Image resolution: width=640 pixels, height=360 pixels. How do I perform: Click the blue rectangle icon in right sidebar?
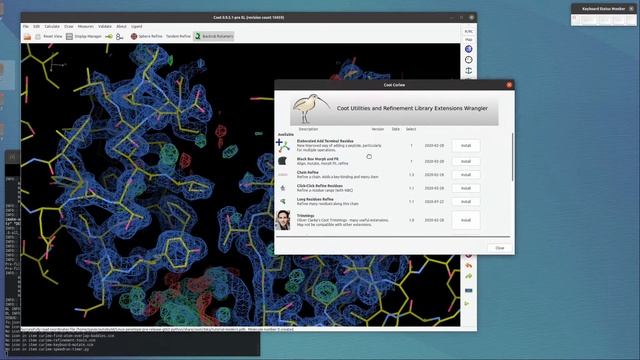469,291
